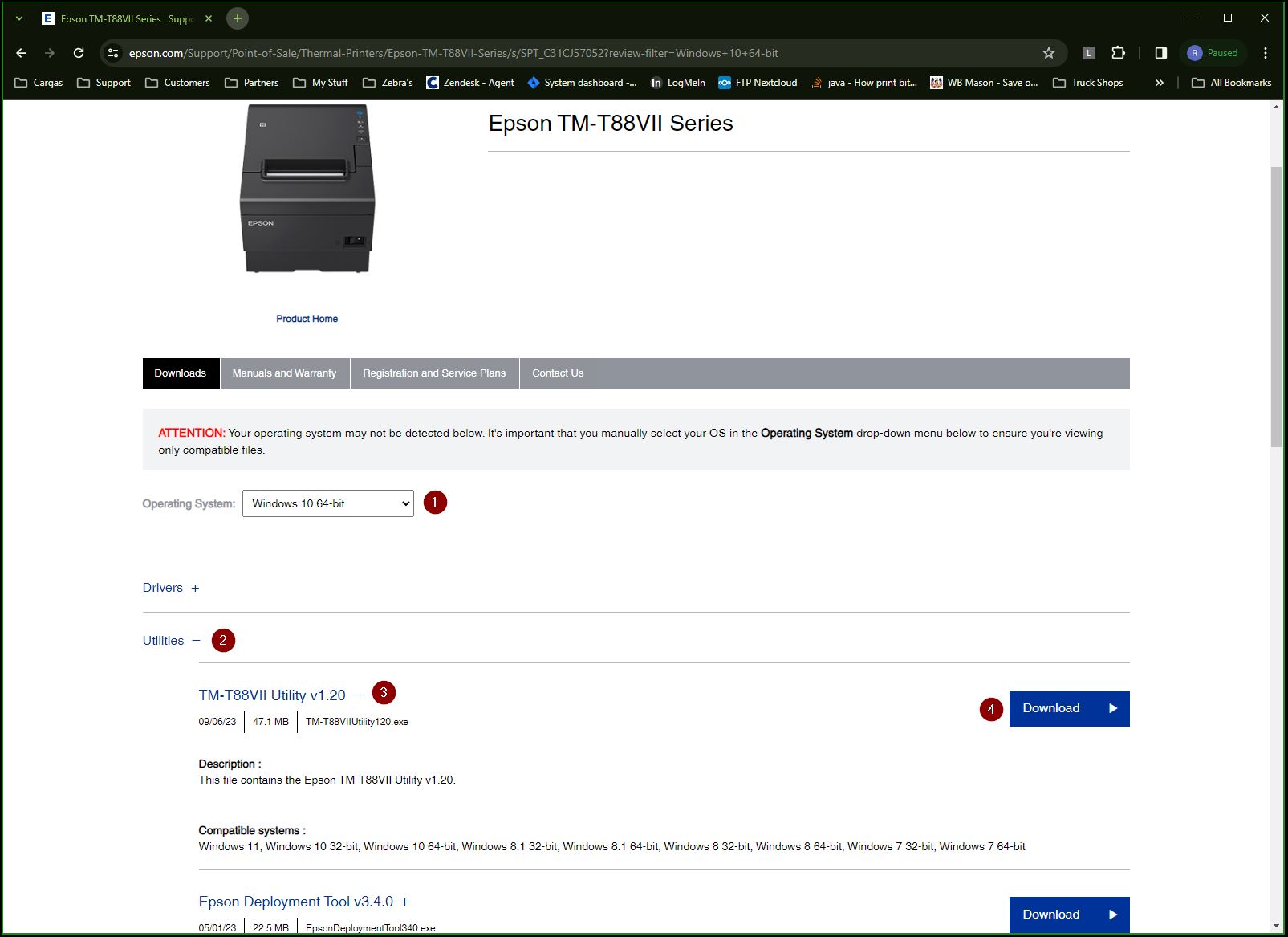This screenshot has width=1288, height=937.
Task: Click the page vertical scrollbar thumb
Action: 1276,306
